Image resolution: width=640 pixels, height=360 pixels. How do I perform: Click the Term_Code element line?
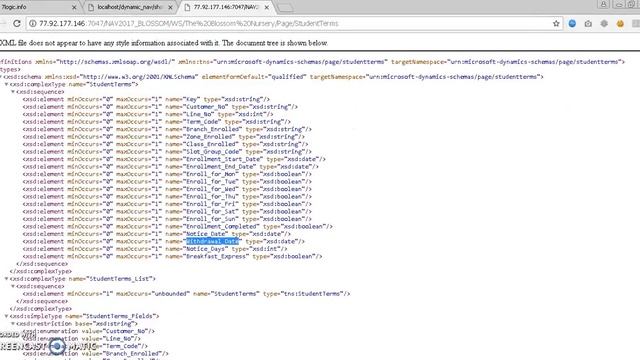157,122
